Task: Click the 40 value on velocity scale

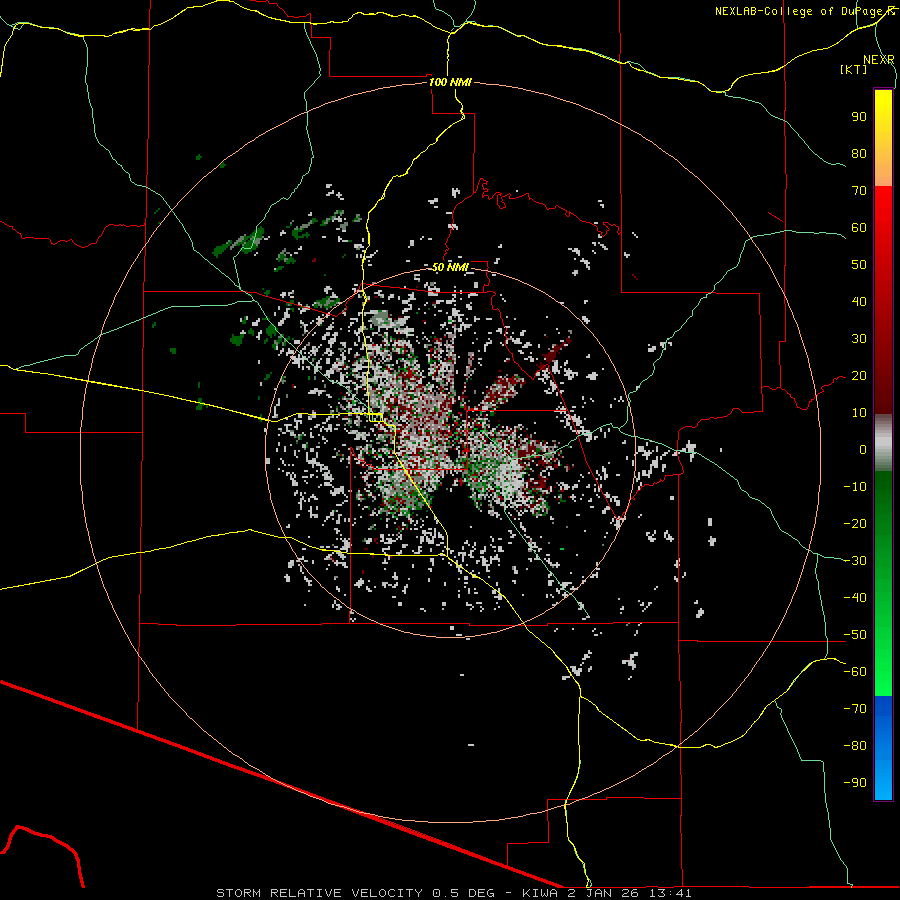Action: 859,302
